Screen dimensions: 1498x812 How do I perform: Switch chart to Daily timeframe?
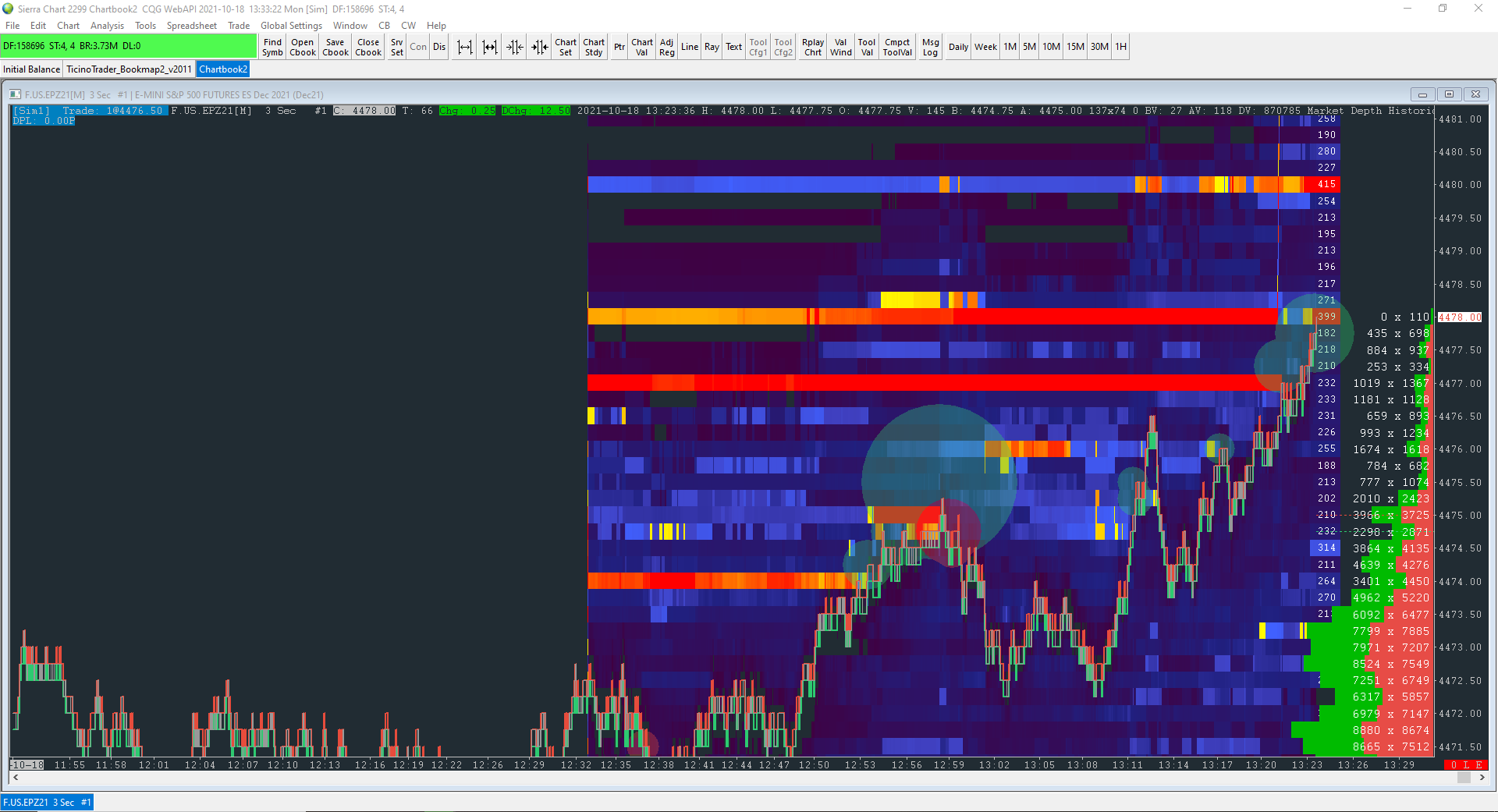click(958, 47)
